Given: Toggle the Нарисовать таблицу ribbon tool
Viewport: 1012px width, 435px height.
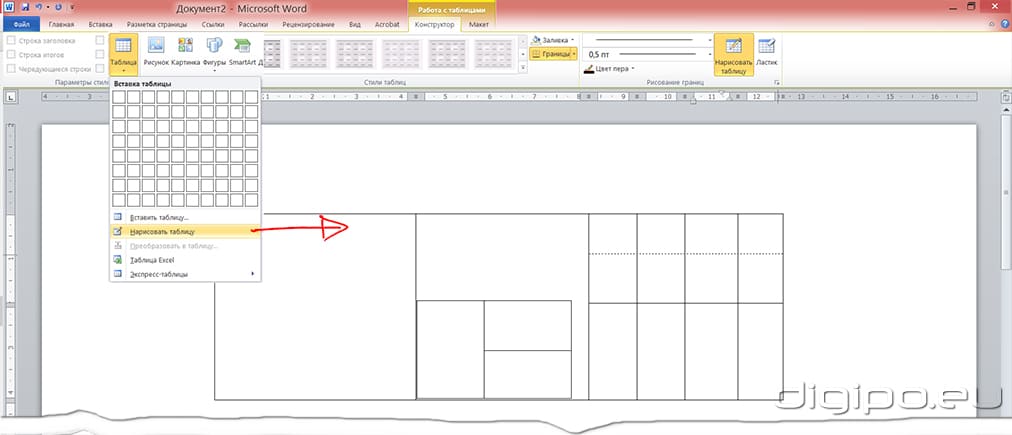Looking at the screenshot, I should [733, 53].
